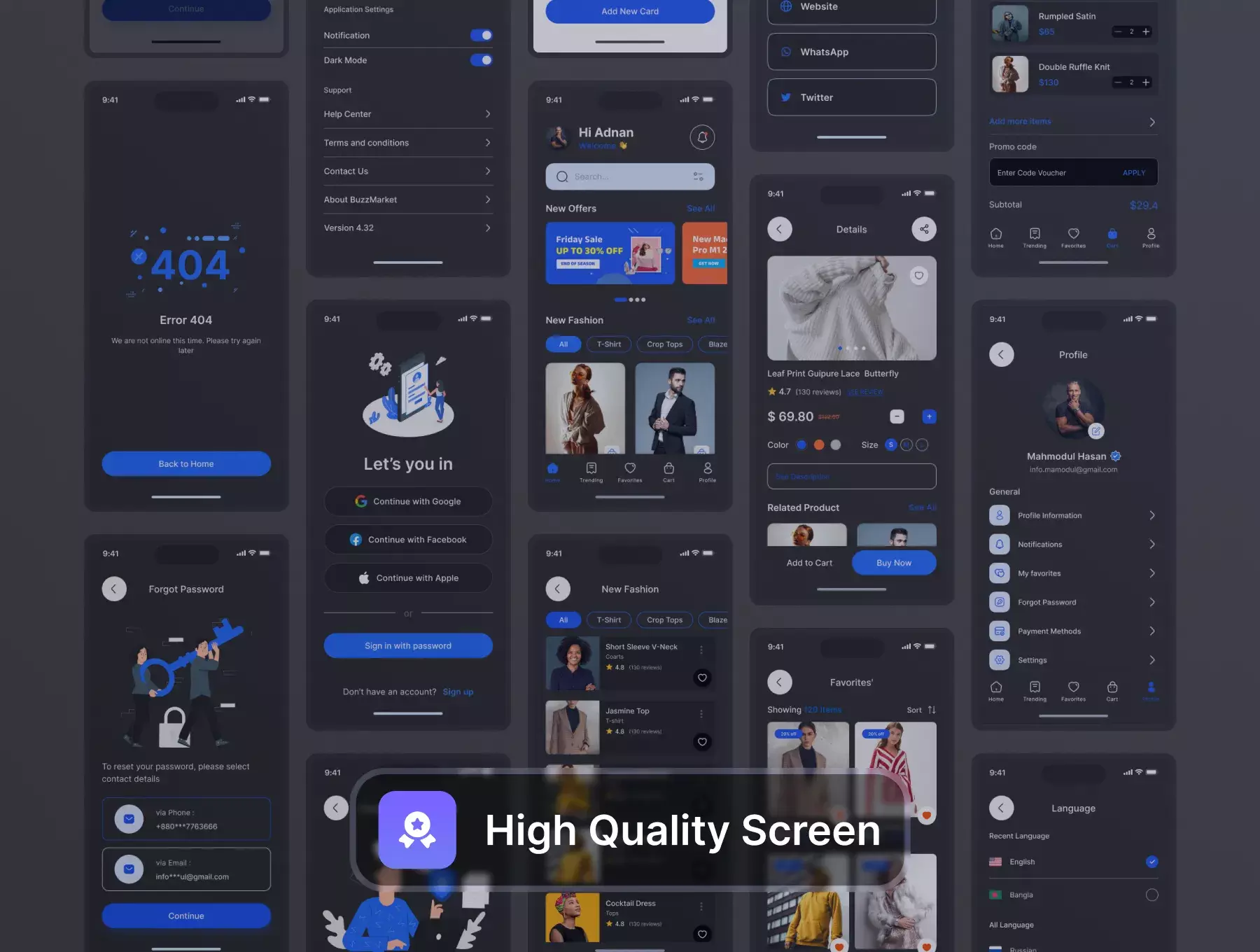Viewport: 1260px width, 952px height.
Task: Open Profile Information row
Action: pos(1072,515)
